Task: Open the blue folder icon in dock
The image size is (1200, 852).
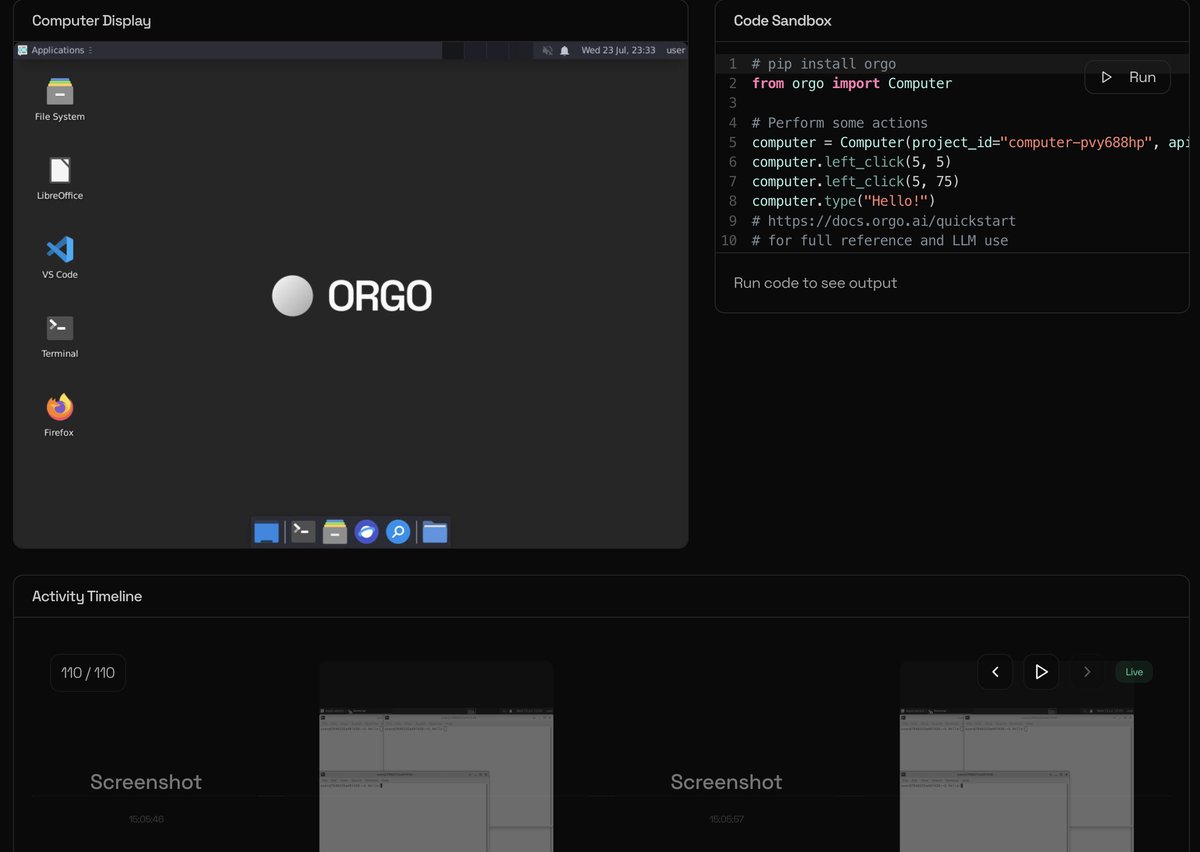Action: (434, 532)
